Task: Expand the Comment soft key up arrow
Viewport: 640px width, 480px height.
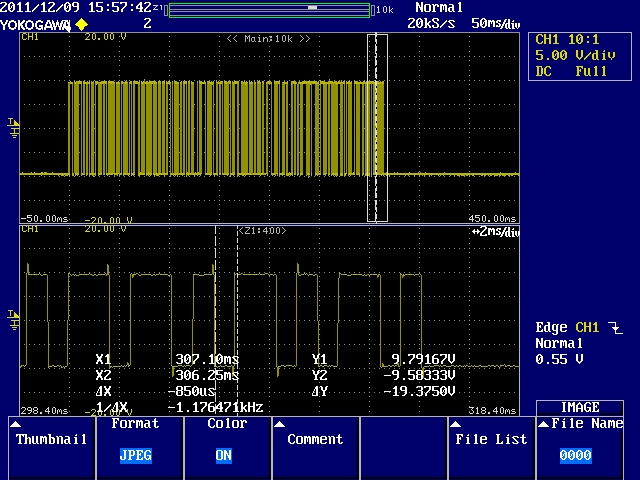Action: click(x=280, y=424)
